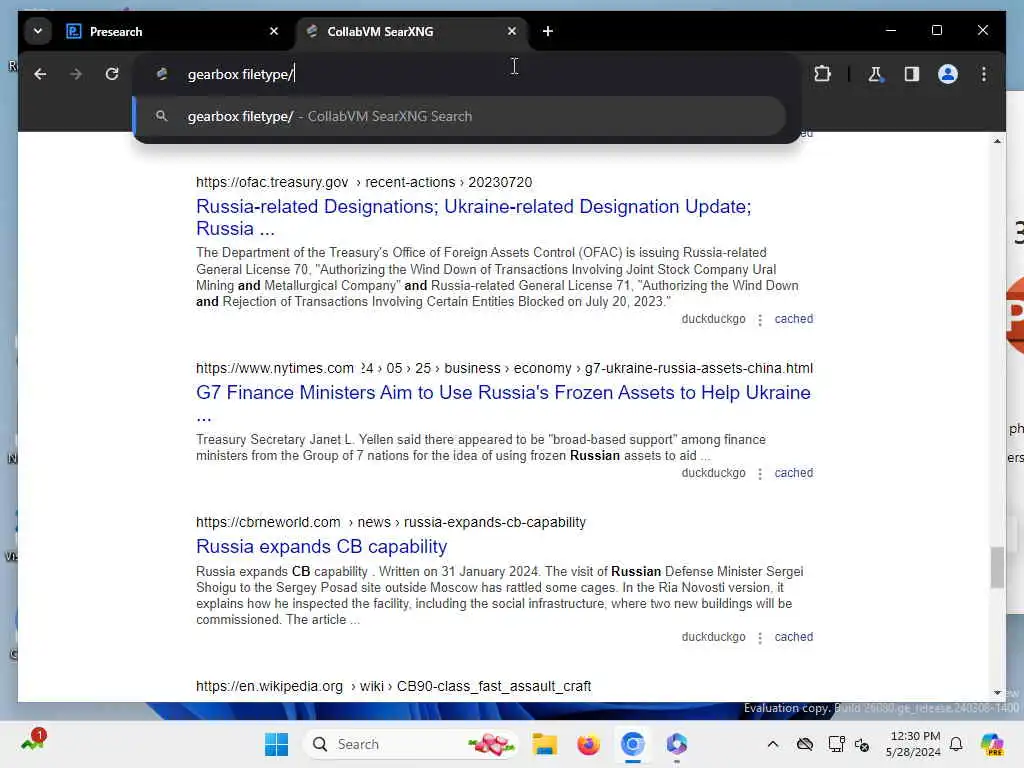
Task: Open more options for cbrneworld result
Action: pos(760,637)
